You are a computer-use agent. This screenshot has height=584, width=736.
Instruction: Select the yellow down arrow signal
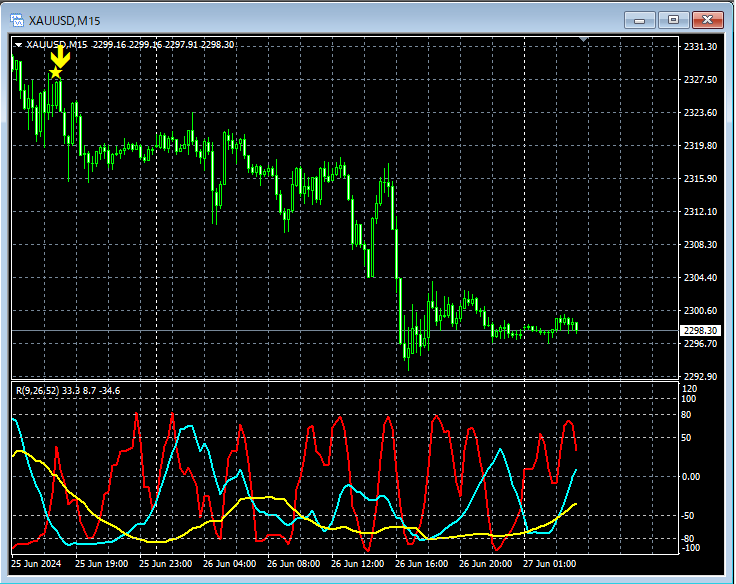point(60,56)
